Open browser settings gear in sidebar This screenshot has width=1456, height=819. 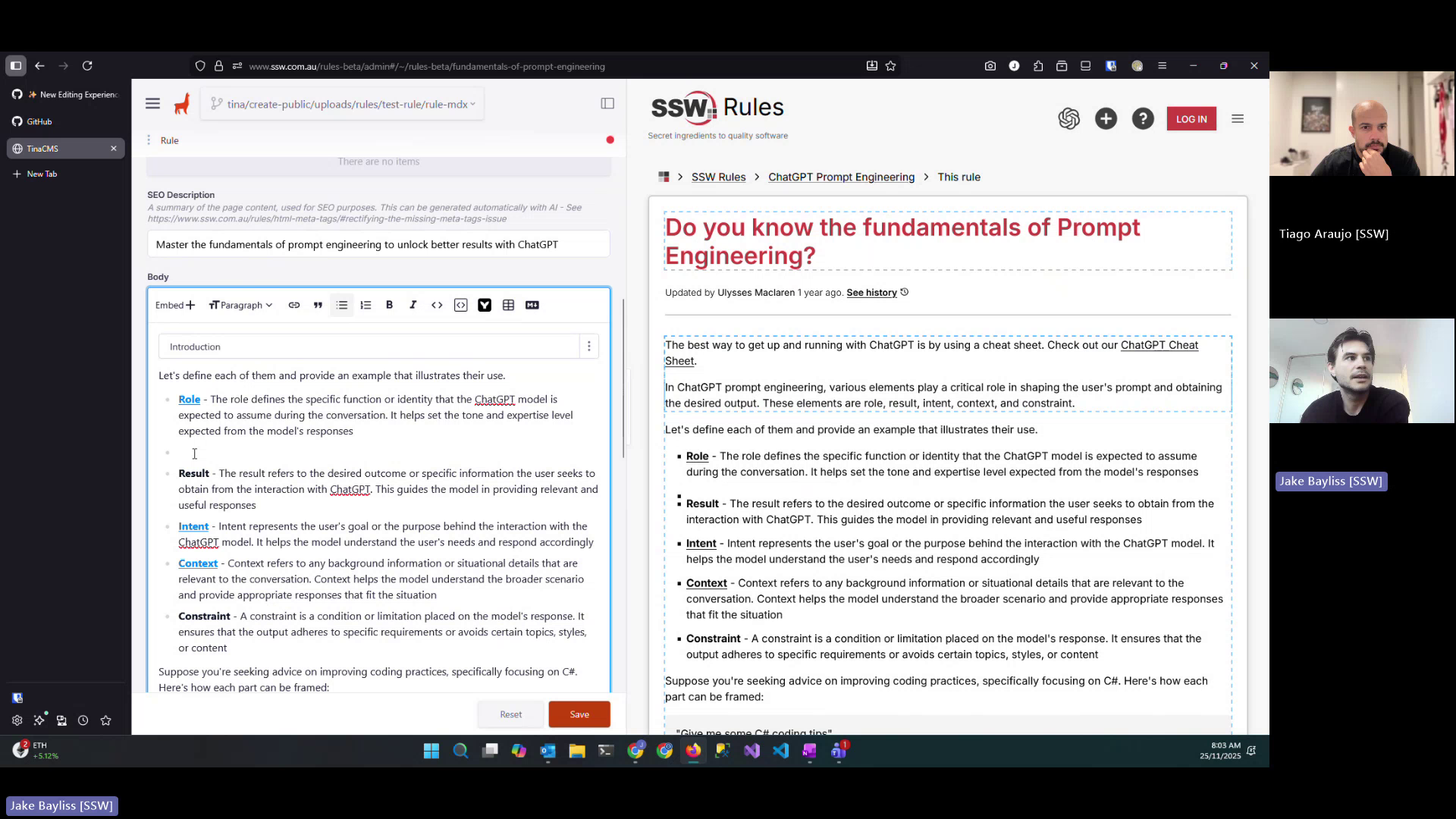[17, 721]
